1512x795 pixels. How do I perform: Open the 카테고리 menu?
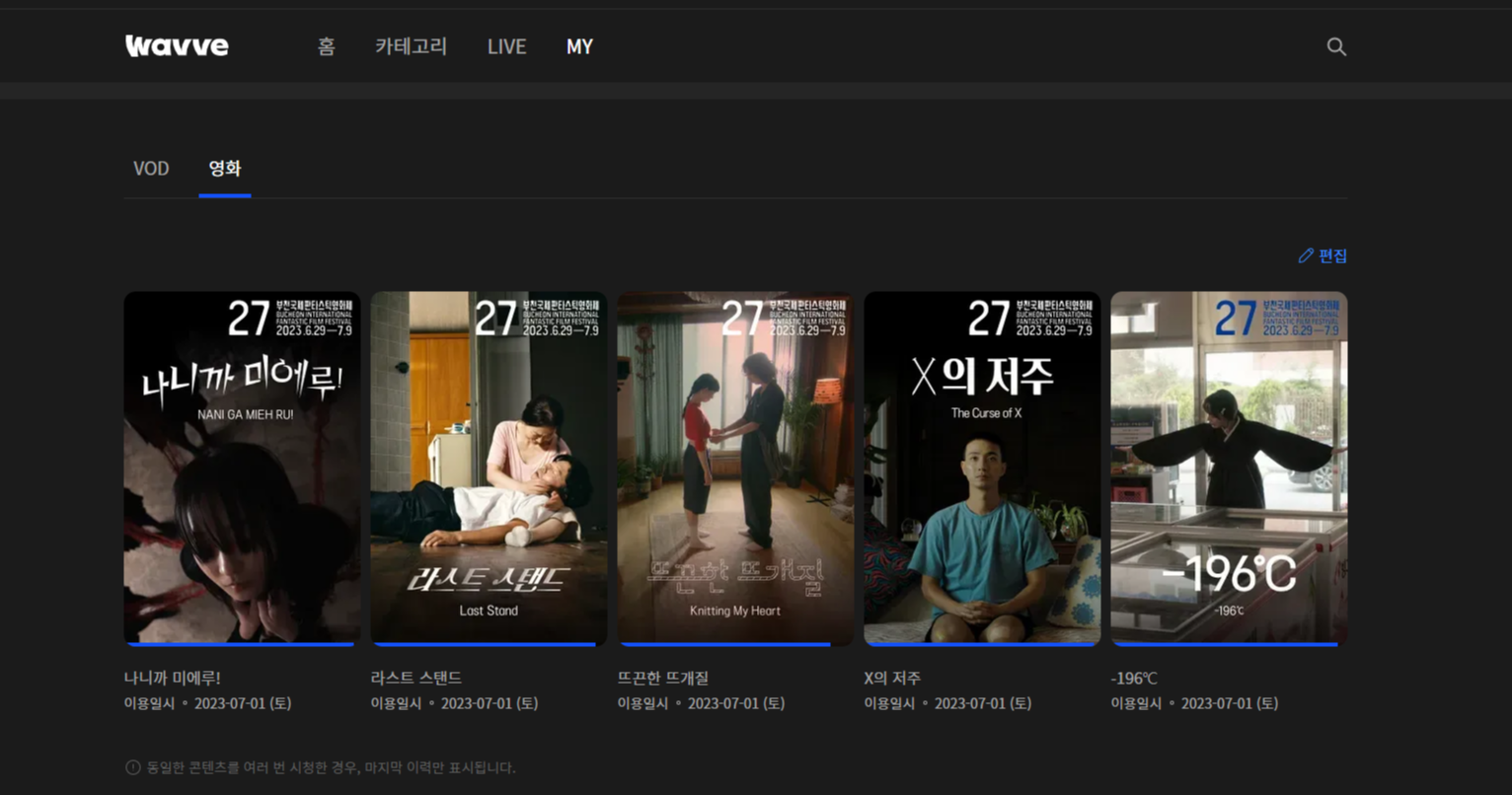click(x=411, y=46)
